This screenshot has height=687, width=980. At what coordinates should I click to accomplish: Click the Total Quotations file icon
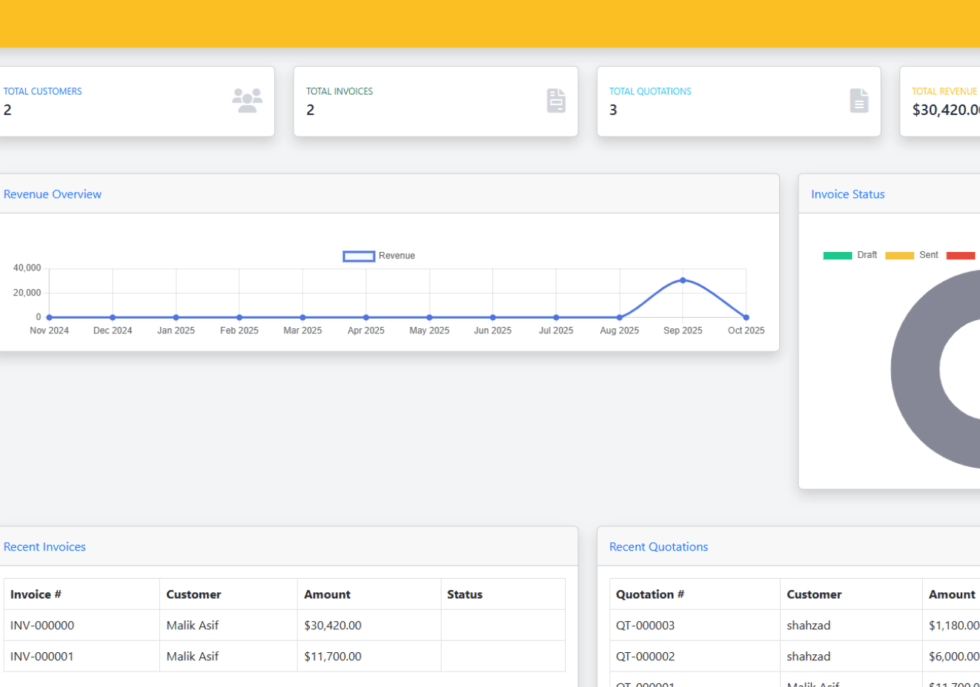tap(859, 100)
